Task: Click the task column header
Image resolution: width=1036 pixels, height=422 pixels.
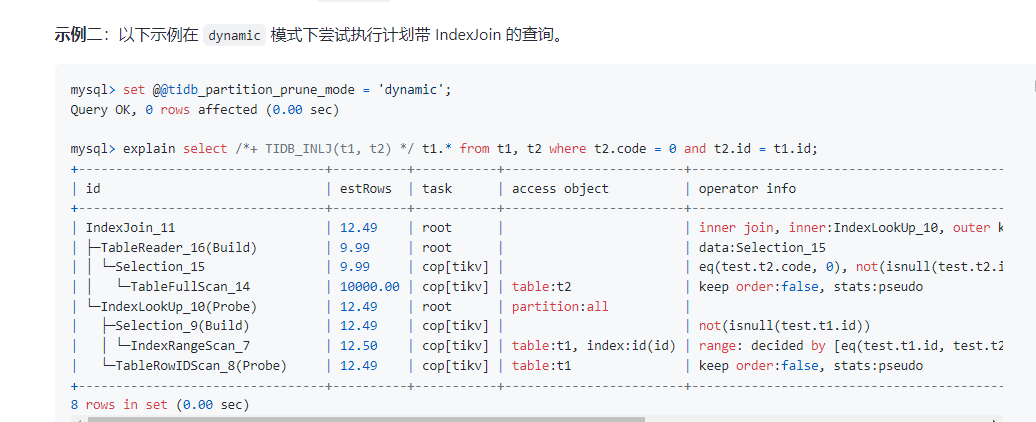Action: tap(437, 188)
